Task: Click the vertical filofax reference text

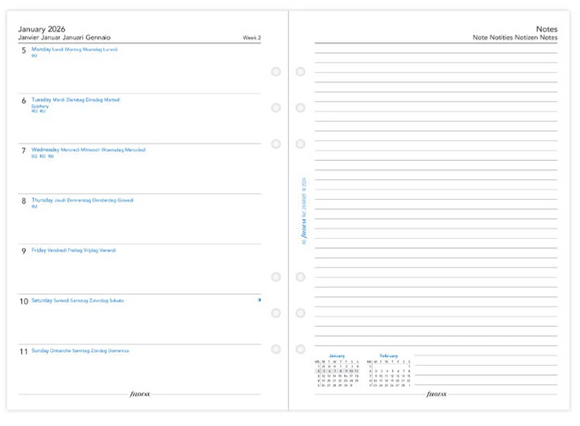Action: [x=304, y=211]
